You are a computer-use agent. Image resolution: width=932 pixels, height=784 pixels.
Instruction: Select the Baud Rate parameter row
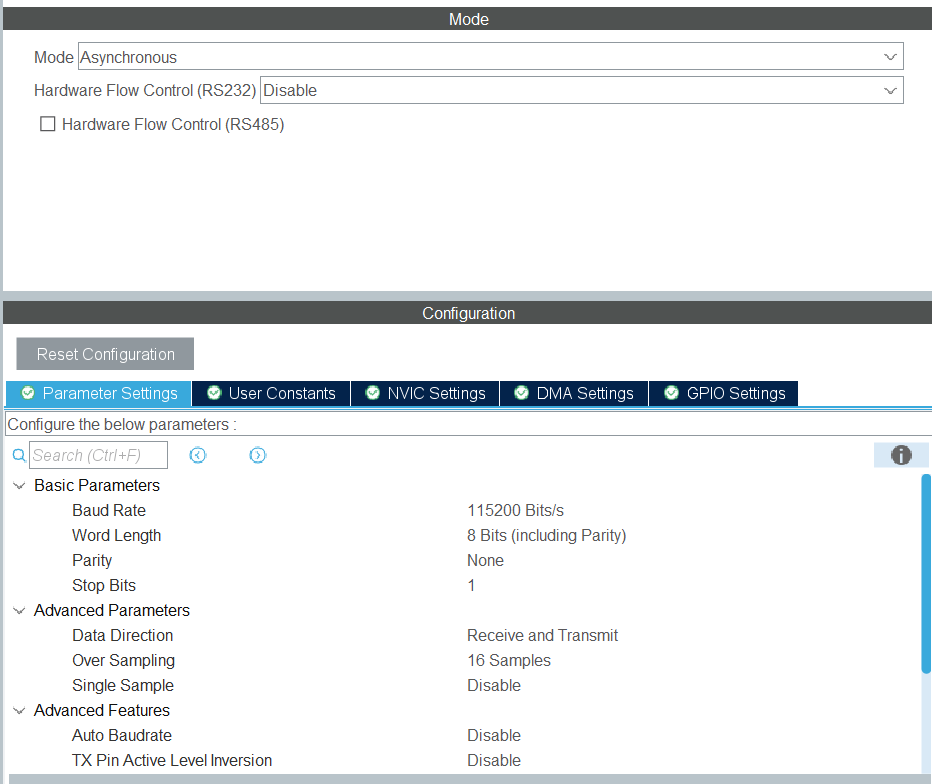pos(109,511)
